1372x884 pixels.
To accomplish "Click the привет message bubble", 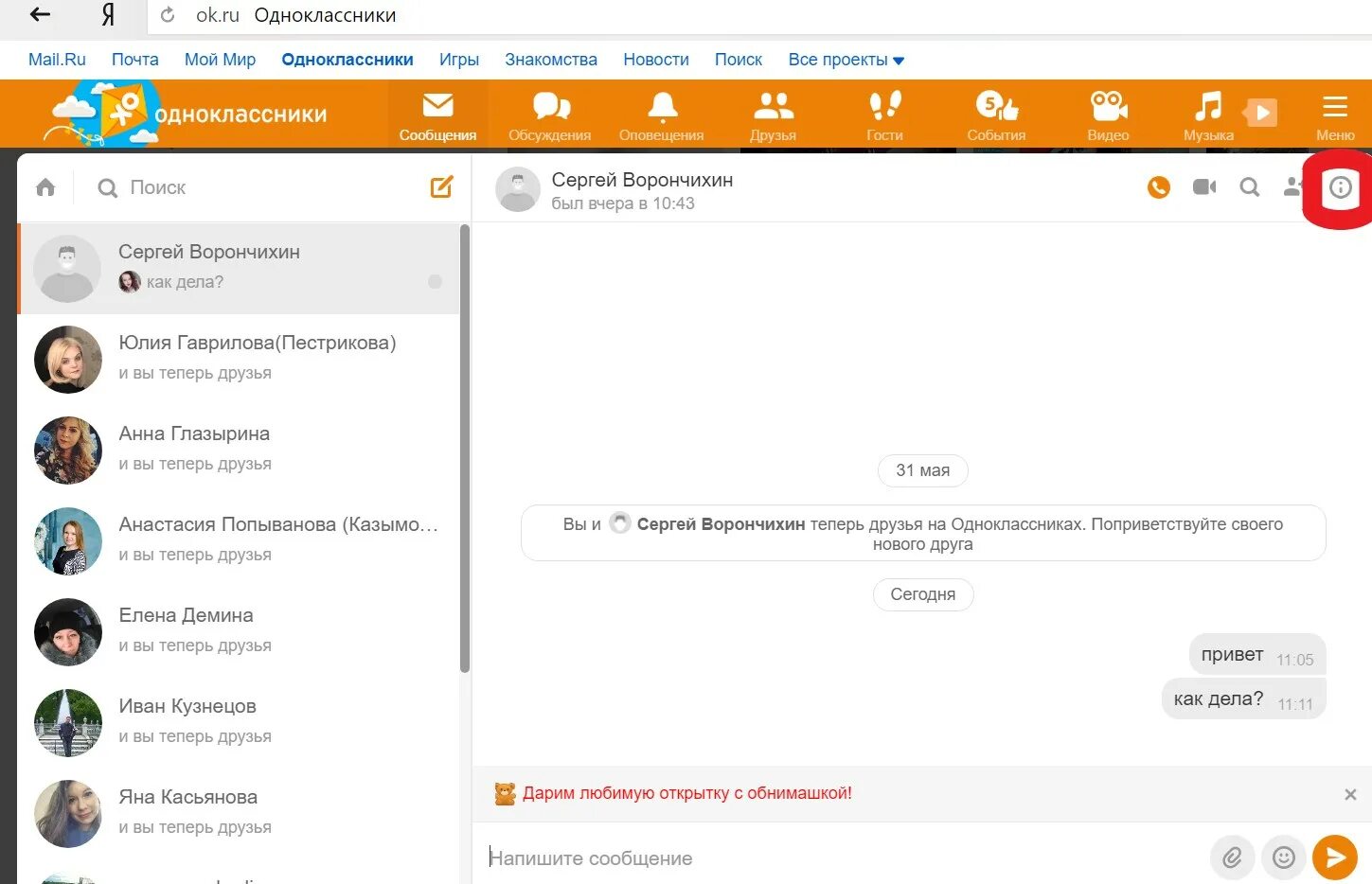I will pyautogui.click(x=1257, y=655).
